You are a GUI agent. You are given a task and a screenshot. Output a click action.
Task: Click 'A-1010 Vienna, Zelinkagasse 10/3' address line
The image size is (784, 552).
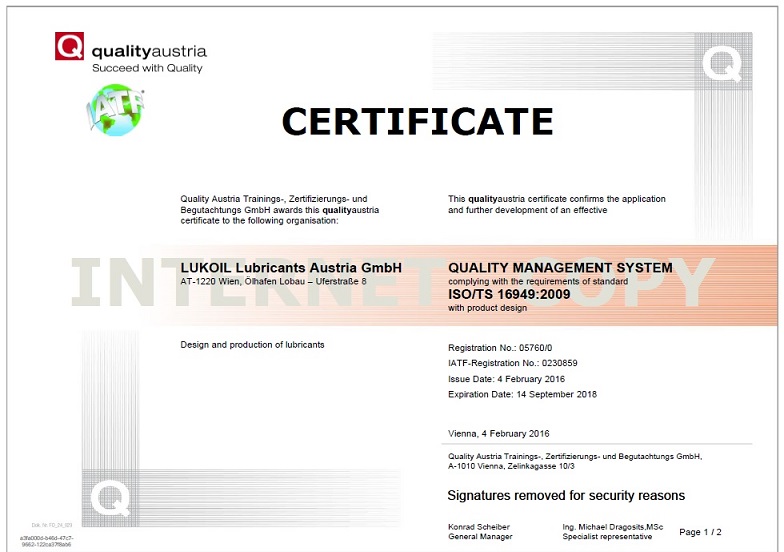click(x=511, y=466)
